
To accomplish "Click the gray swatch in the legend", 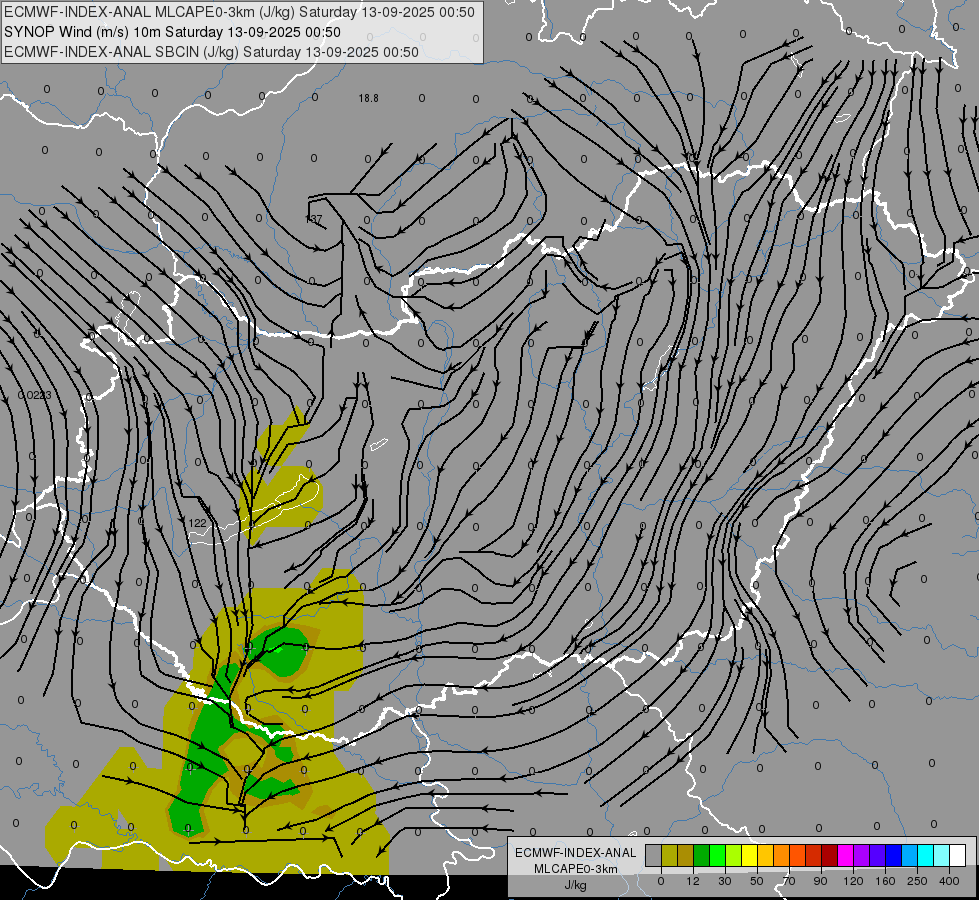I will 654,855.
